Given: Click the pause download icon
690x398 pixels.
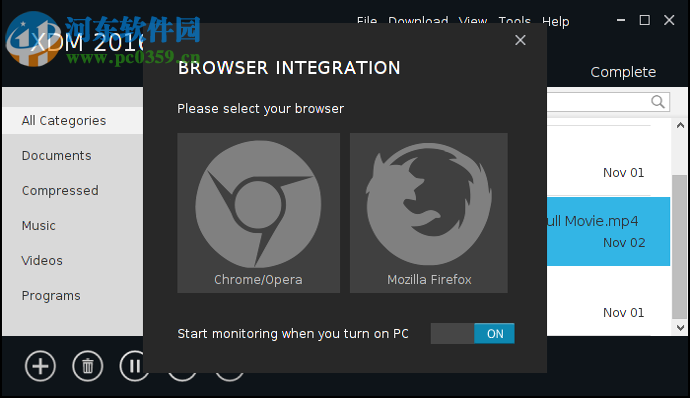Looking at the screenshot, I should (134, 366).
